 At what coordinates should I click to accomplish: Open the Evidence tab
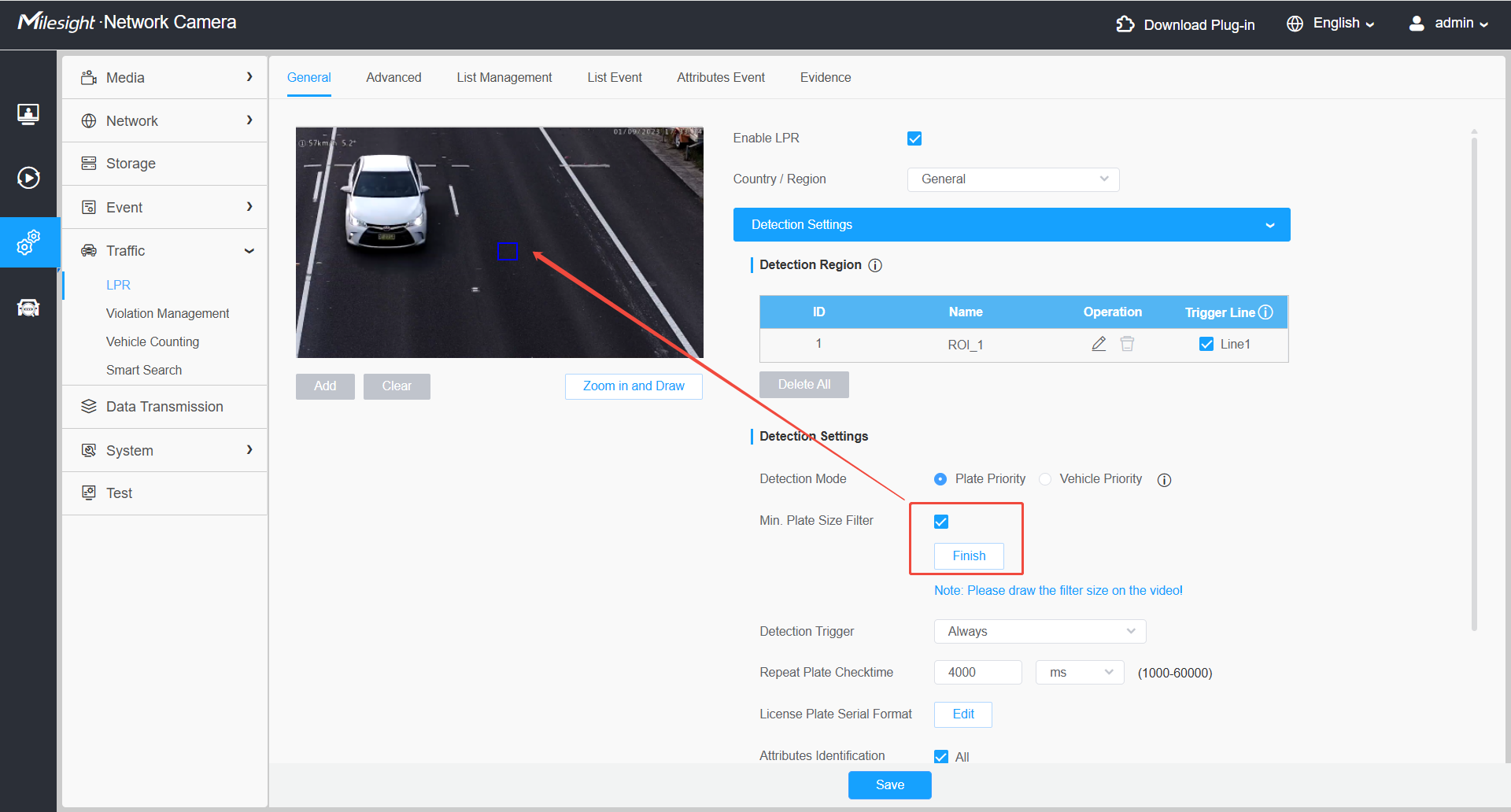(826, 77)
